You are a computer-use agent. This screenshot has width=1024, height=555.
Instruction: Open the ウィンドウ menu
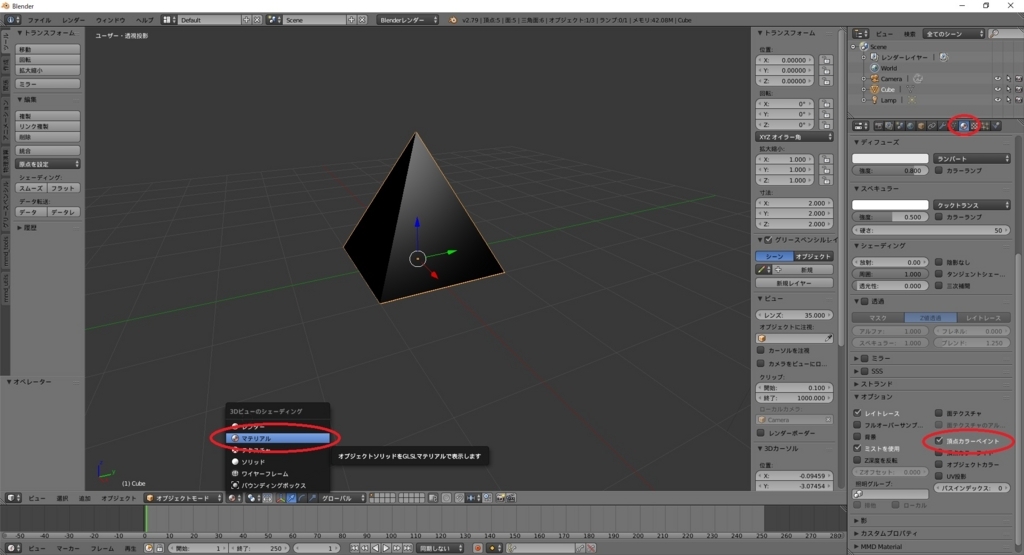(x=110, y=20)
